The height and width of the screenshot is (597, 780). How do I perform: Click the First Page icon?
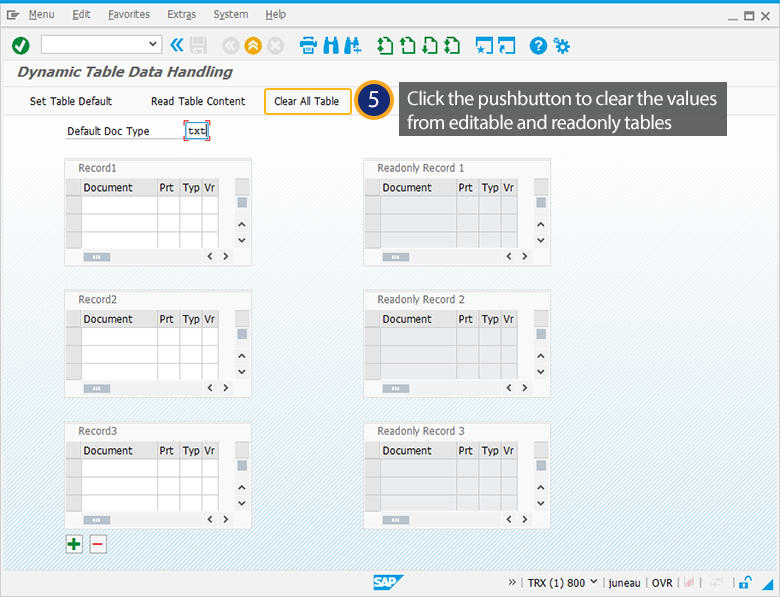(x=385, y=46)
